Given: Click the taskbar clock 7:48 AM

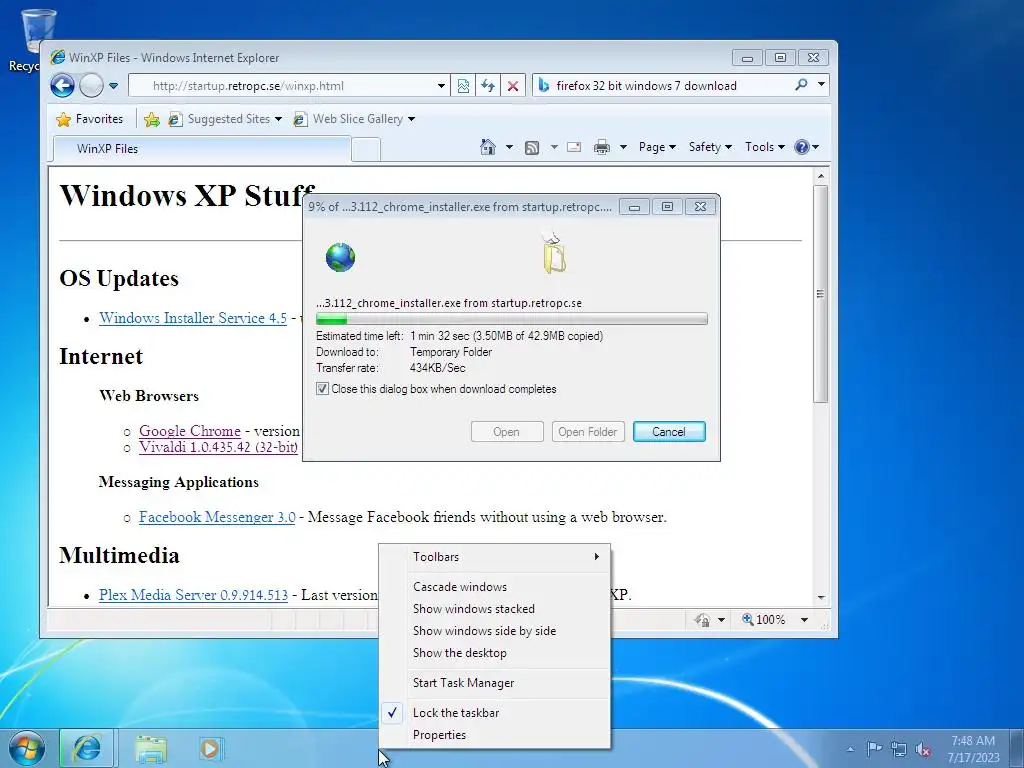Looking at the screenshot, I should click(x=973, y=748).
